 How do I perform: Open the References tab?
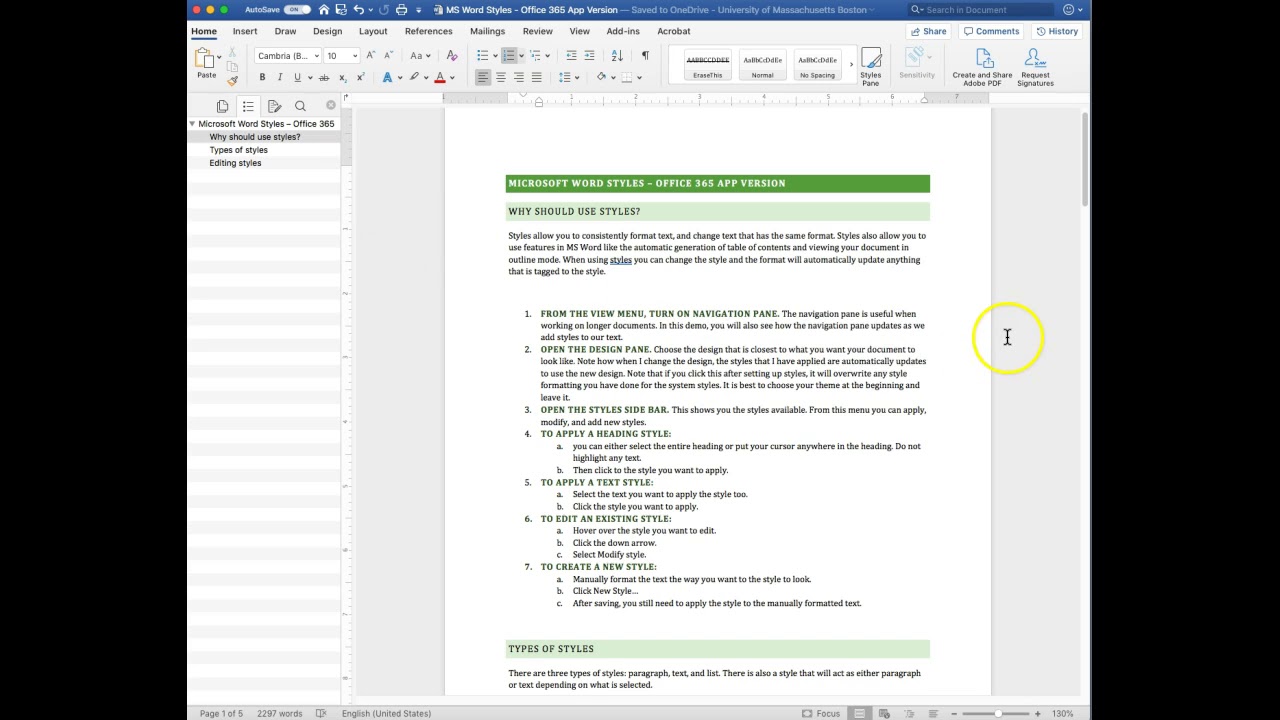[428, 31]
